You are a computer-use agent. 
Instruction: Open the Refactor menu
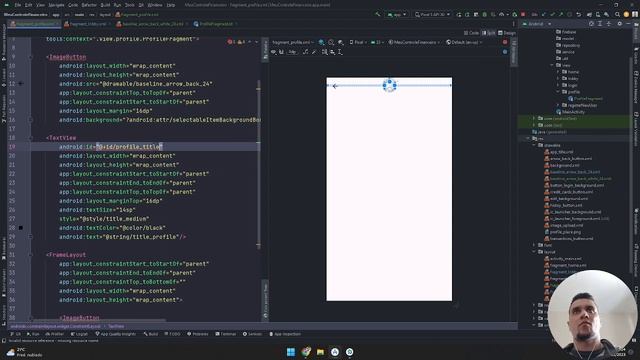(x=89, y=5)
